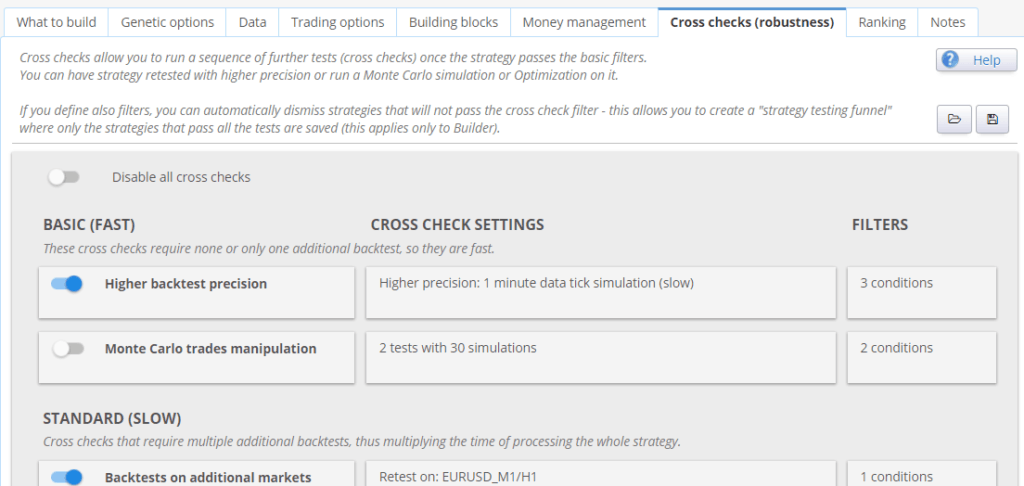Open Retest on EURUSD_M1/H1 settings

[601, 474]
